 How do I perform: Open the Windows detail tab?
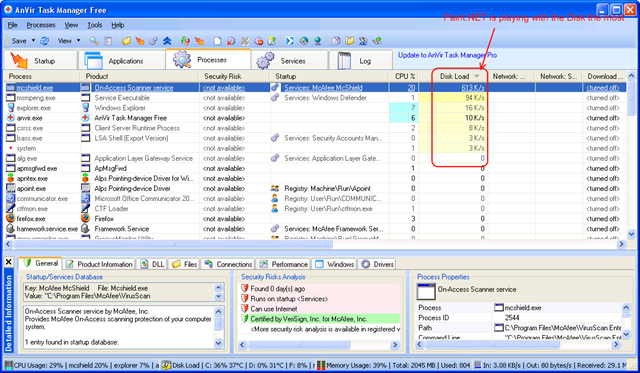pyautogui.click(x=335, y=264)
